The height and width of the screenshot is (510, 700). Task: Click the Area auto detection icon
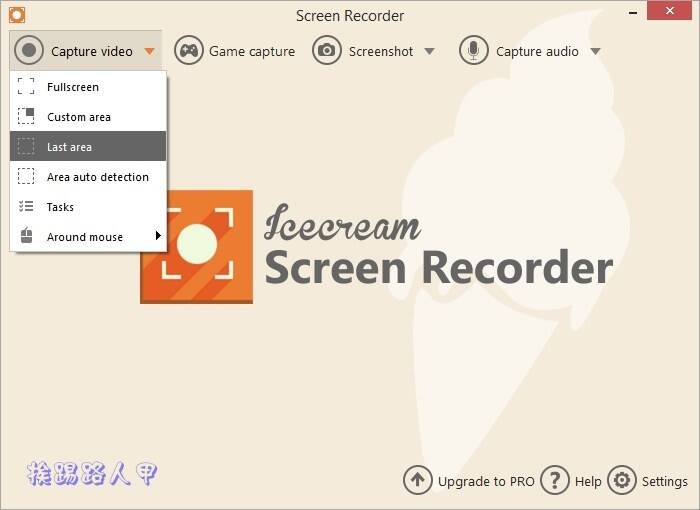point(26,176)
